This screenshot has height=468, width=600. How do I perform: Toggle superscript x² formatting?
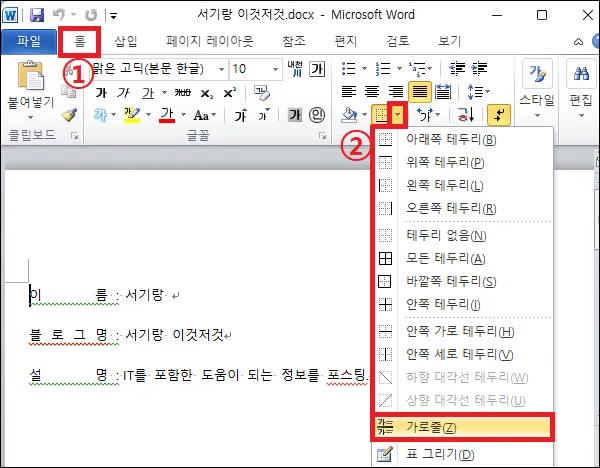tap(230, 93)
